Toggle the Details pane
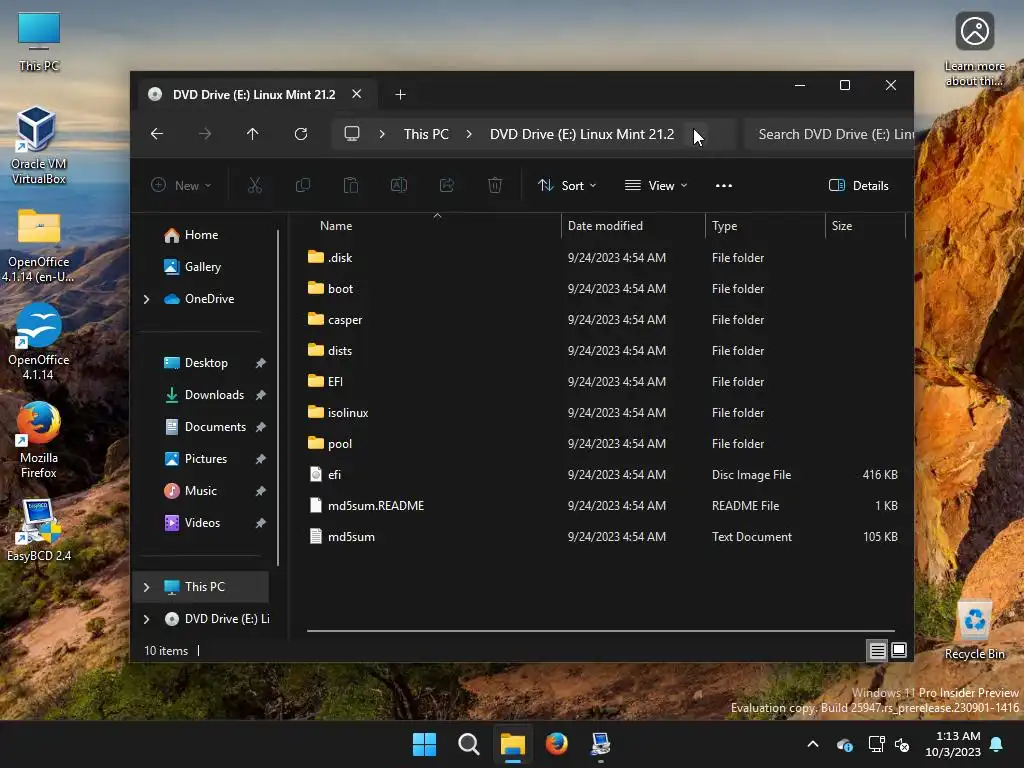This screenshot has height=768, width=1024. point(858,185)
